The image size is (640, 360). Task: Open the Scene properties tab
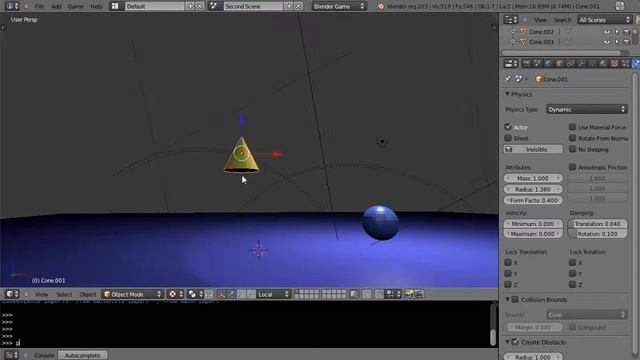coord(538,63)
